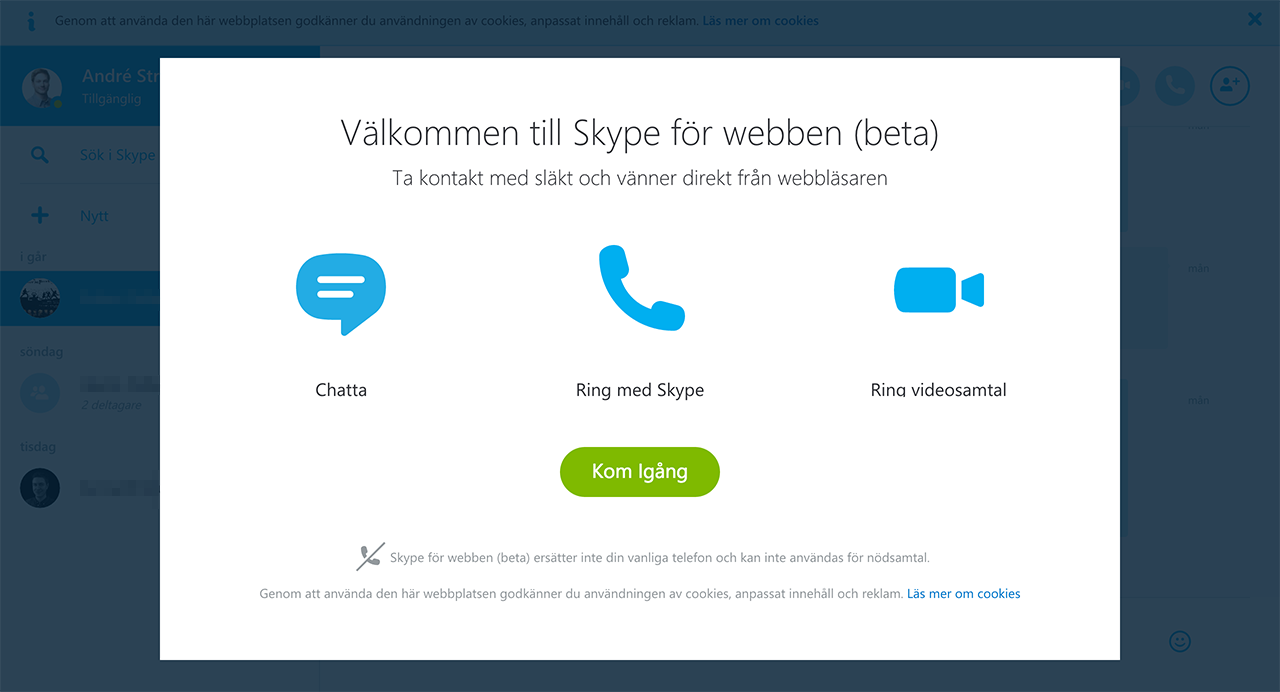Select the Ring videosamtal video camera icon
The width and height of the screenshot is (1280, 692).
[937, 290]
